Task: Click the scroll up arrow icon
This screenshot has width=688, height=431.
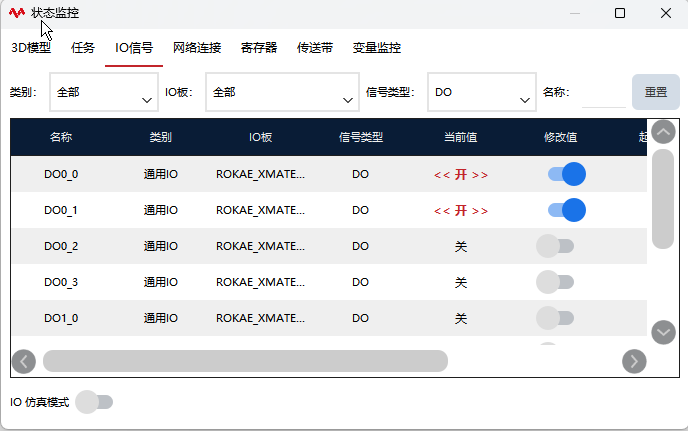Action: 663,132
